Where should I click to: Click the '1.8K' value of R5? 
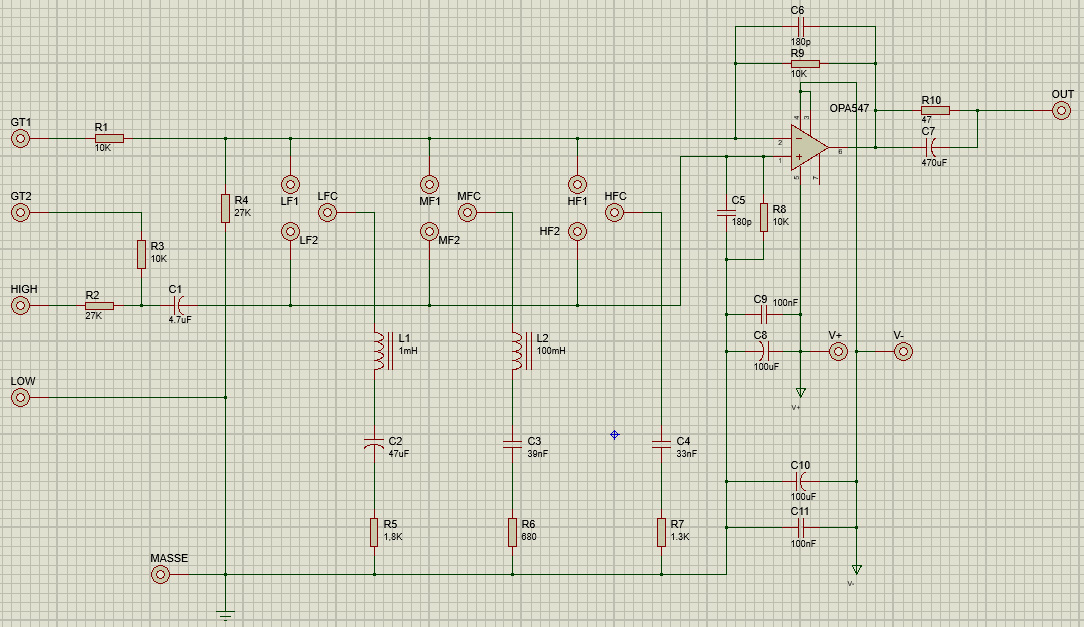coord(393,536)
